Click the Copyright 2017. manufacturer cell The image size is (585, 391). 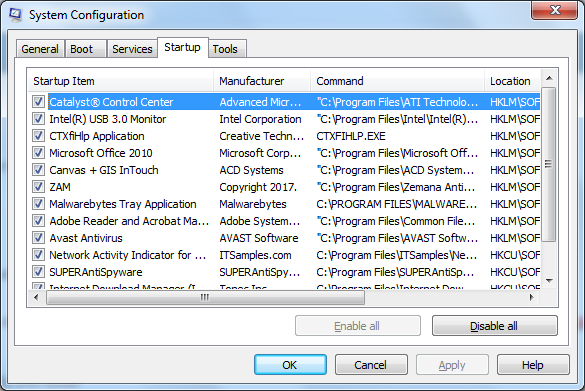click(258, 187)
